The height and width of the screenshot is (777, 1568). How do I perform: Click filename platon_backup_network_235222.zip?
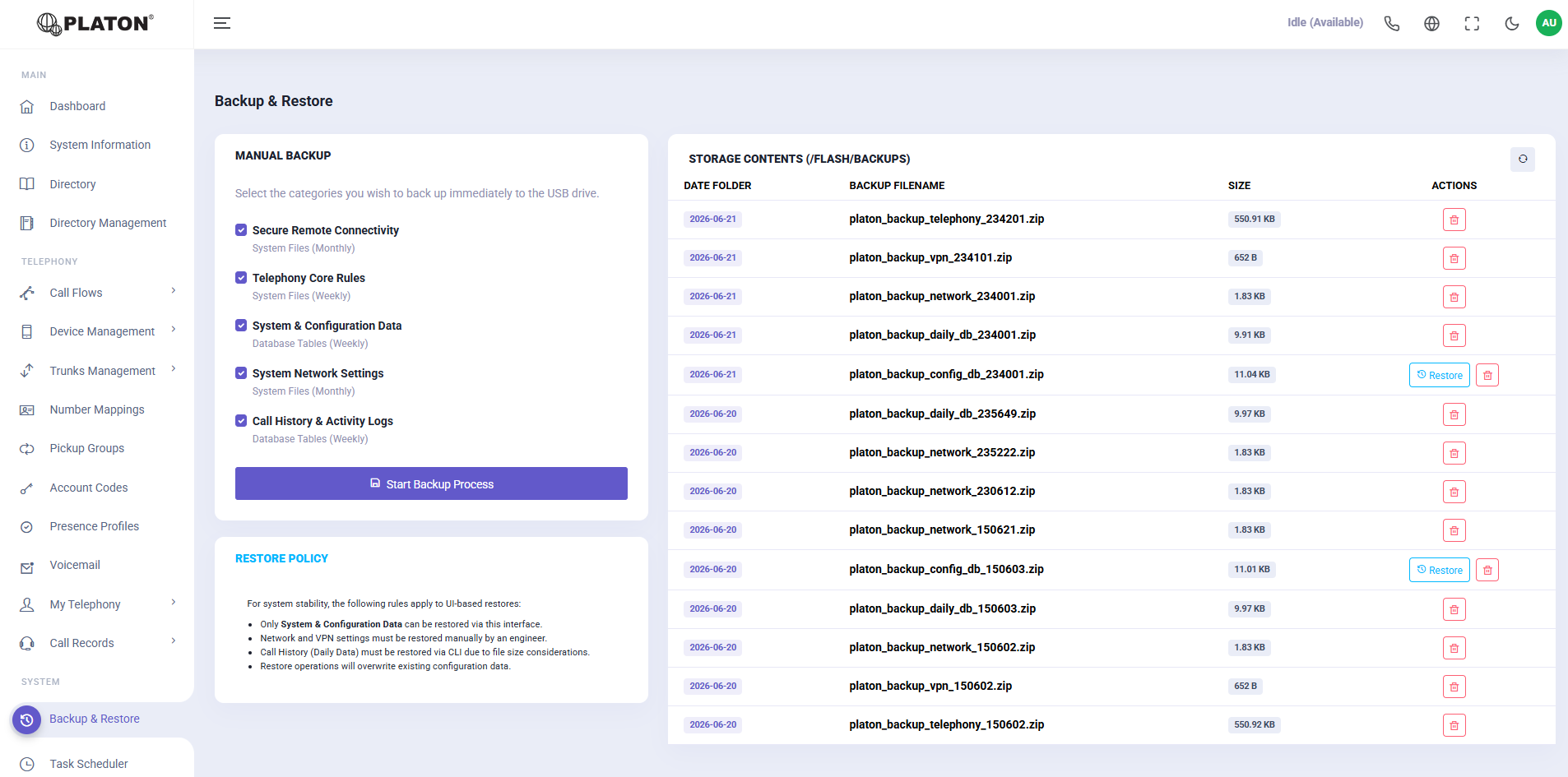(942, 452)
